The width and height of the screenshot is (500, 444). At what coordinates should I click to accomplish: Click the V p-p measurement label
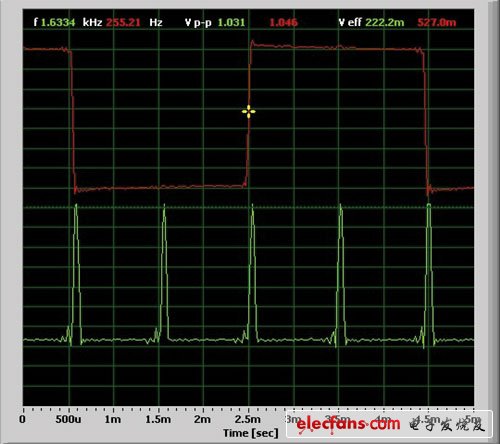coord(198,22)
